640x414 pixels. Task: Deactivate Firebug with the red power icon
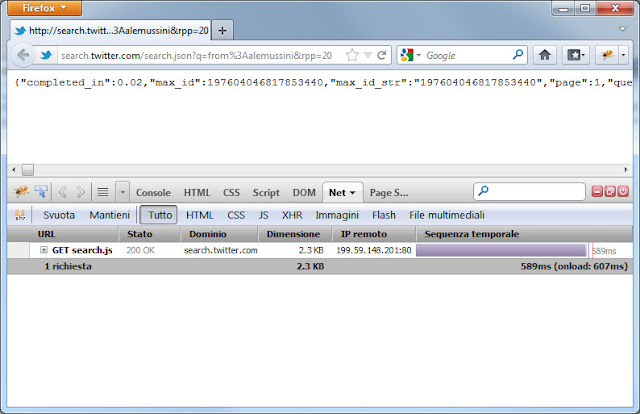coord(623,191)
